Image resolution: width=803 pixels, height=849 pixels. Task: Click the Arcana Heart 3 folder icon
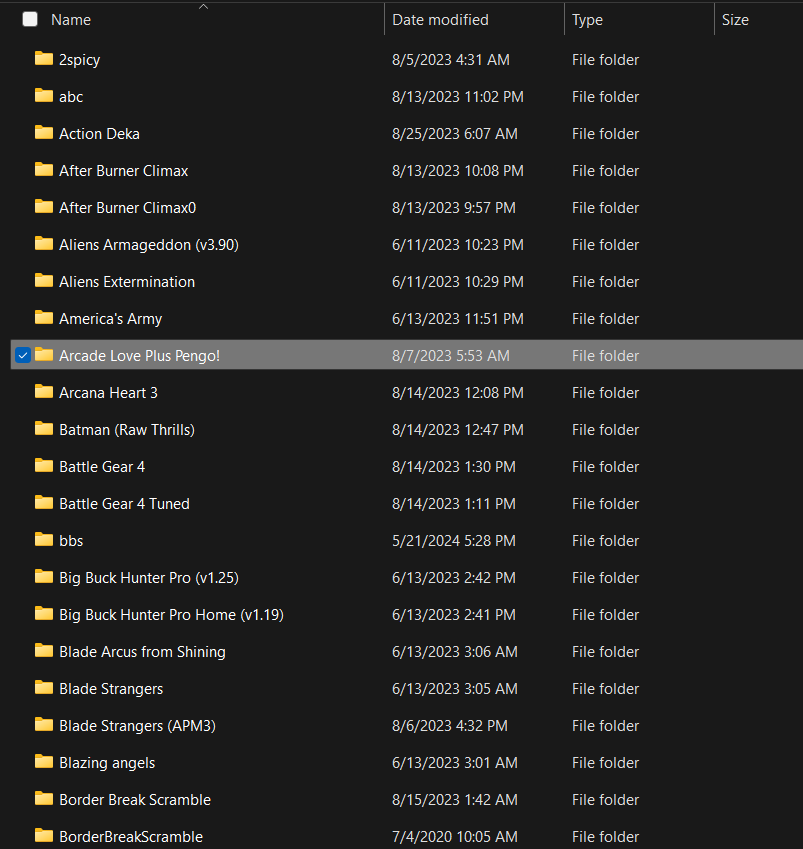click(44, 391)
